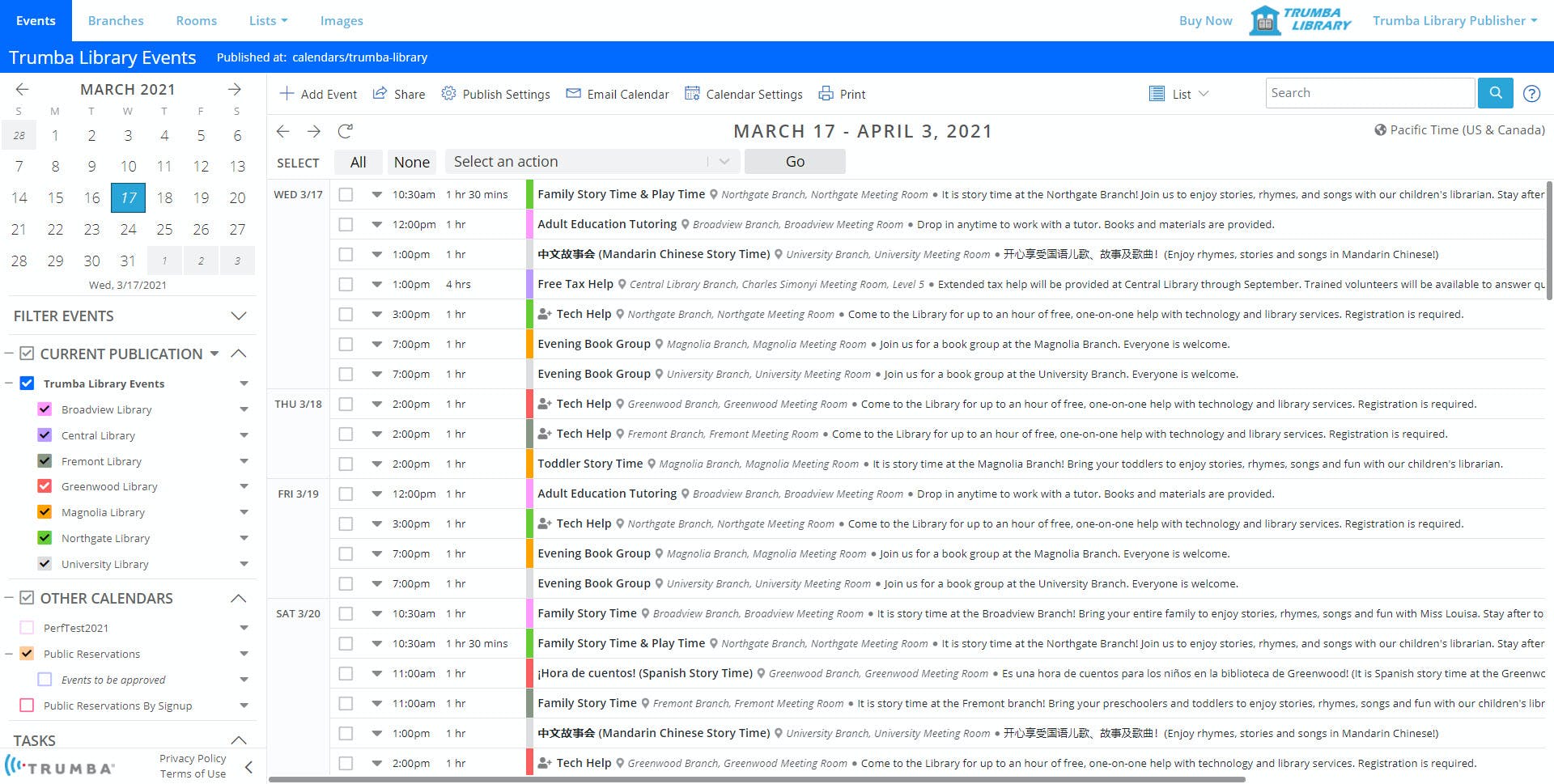Go to next month in mini calendar
The image size is (1554, 784).
(235, 89)
